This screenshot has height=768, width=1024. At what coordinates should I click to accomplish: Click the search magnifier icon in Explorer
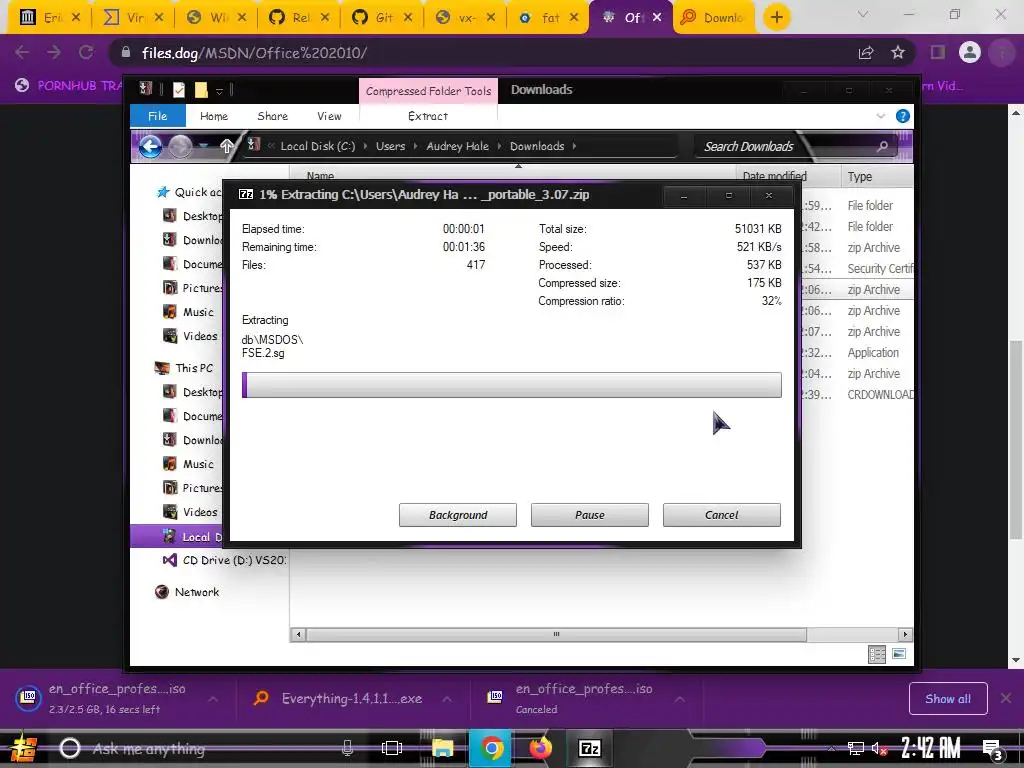click(x=882, y=146)
